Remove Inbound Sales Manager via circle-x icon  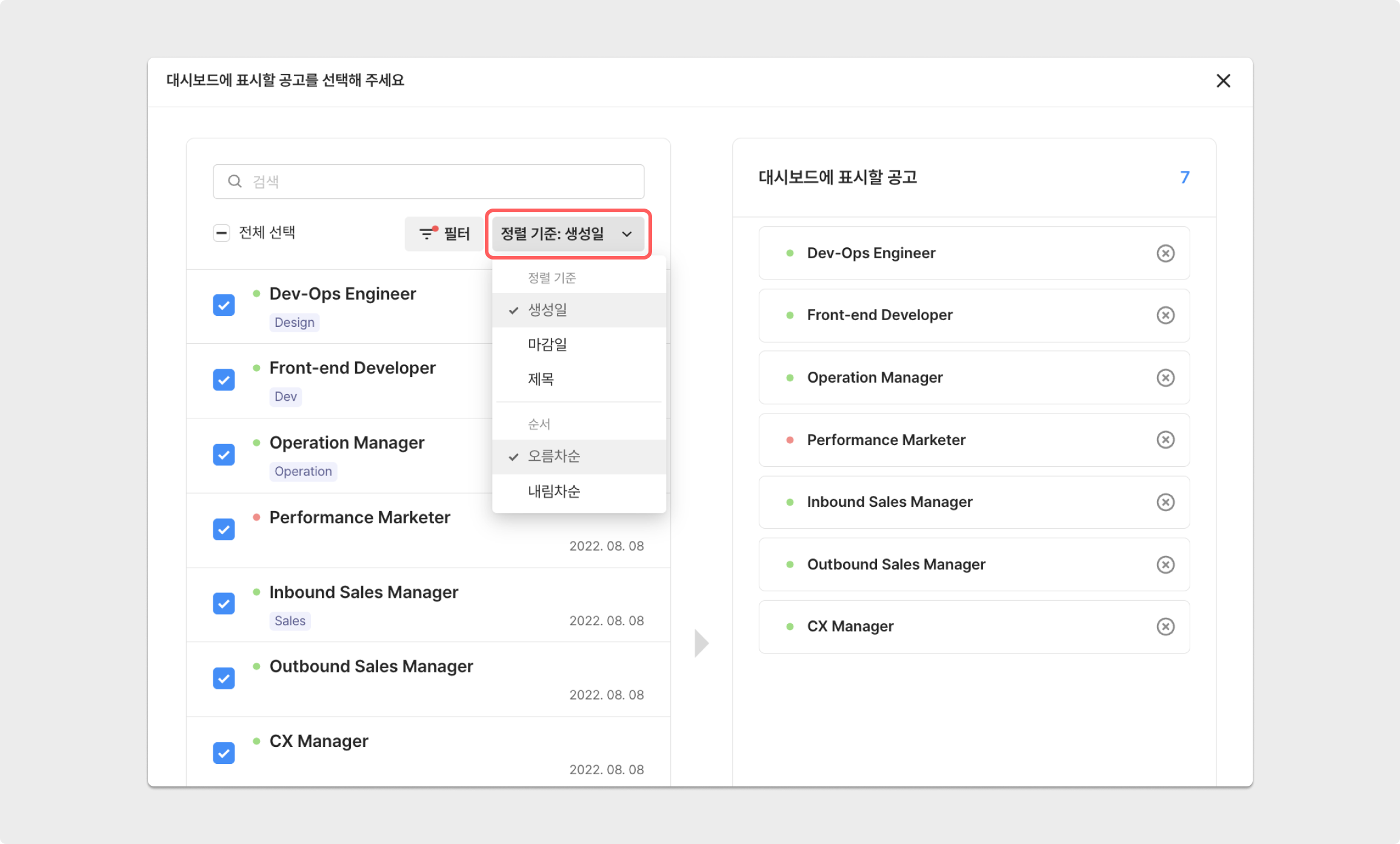click(x=1165, y=502)
